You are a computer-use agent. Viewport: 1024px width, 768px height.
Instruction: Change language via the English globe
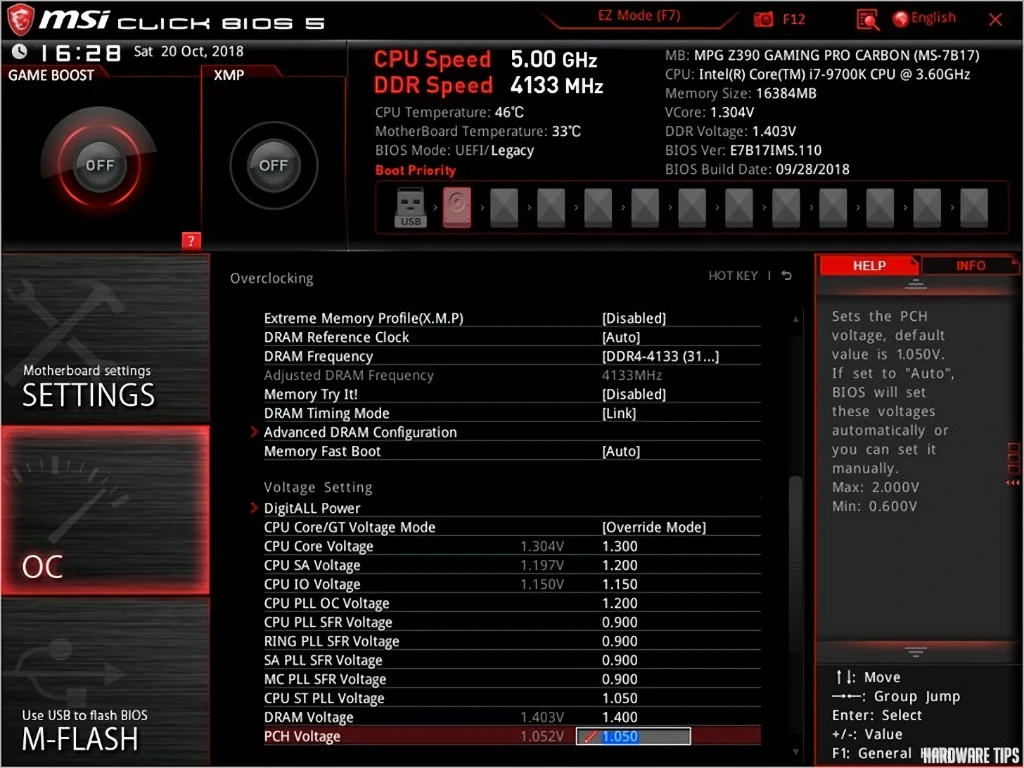pyautogui.click(x=924, y=18)
